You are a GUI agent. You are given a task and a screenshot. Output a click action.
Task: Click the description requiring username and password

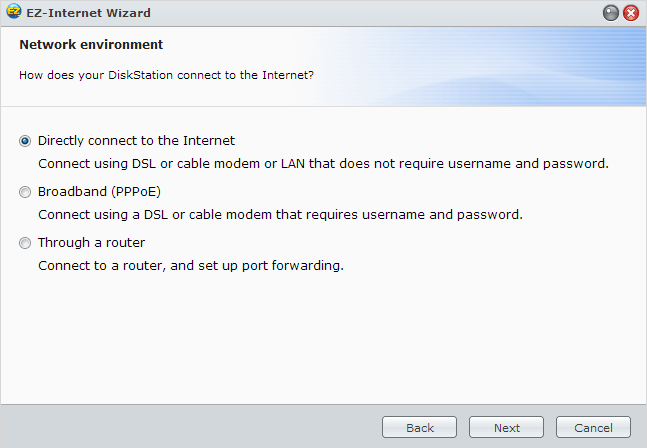click(x=280, y=214)
